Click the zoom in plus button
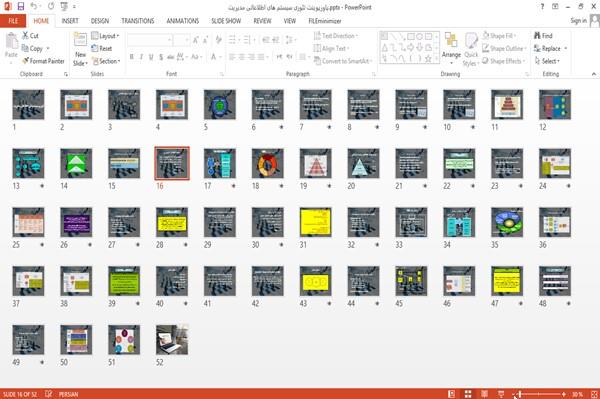The height and width of the screenshot is (399, 600). point(564,394)
